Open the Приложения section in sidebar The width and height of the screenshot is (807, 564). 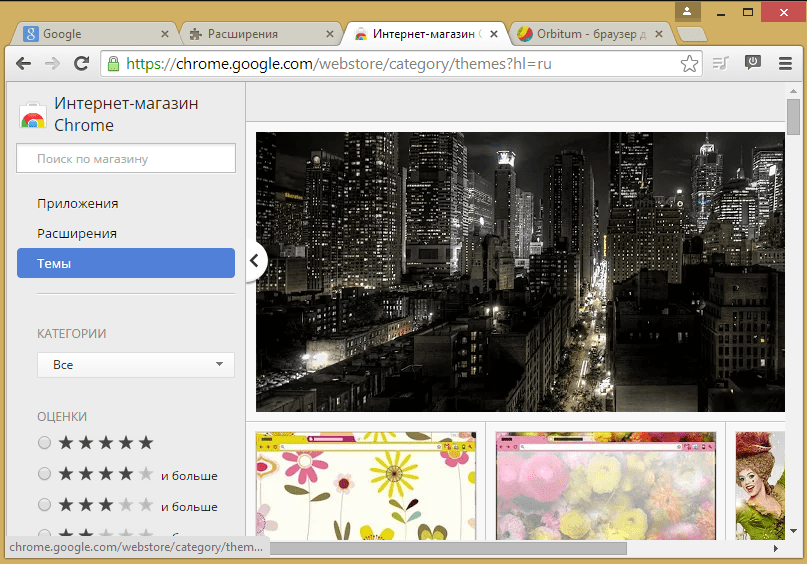click(x=78, y=203)
